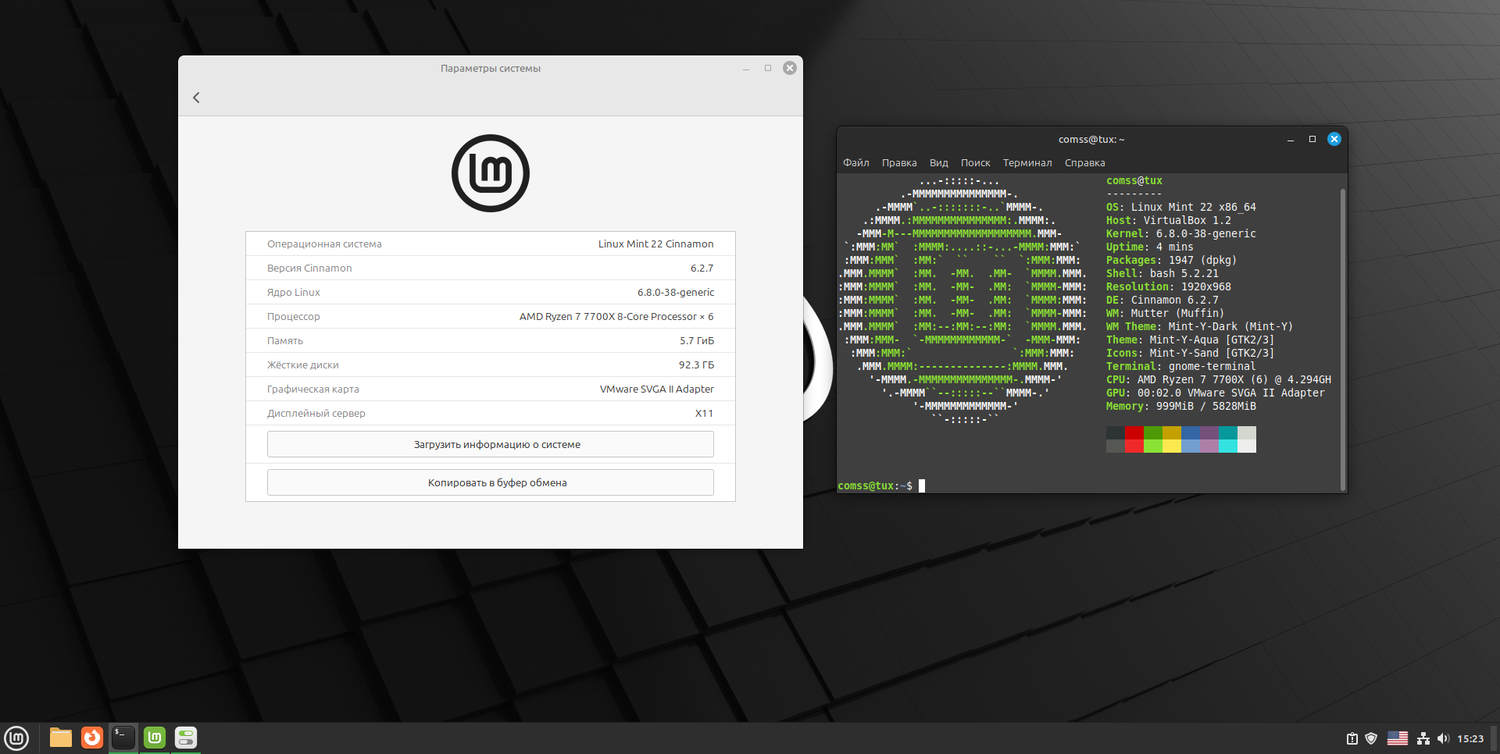The image size is (1500, 754).
Task: Click the Icons: Mint-Y-Sand line in terminal
Action: pos(1190,353)
